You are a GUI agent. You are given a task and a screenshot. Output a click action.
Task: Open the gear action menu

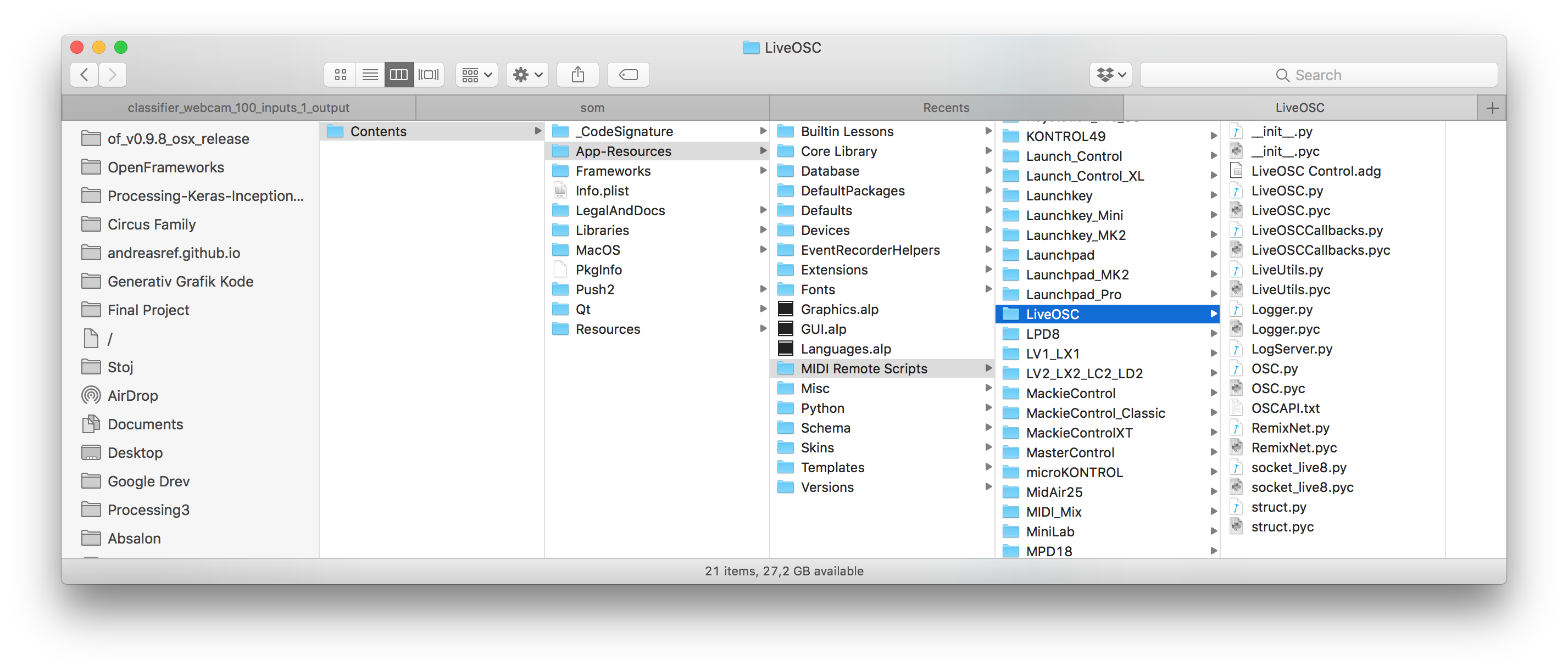tap(527, 75)
